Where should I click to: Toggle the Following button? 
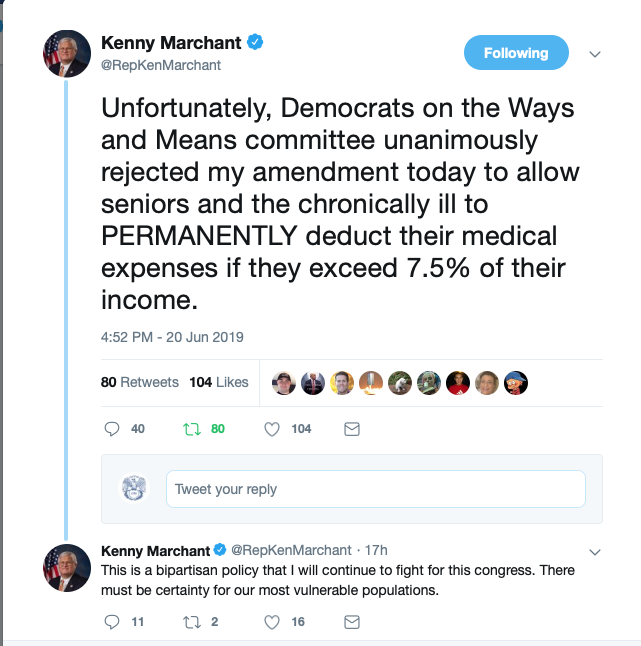516,53
